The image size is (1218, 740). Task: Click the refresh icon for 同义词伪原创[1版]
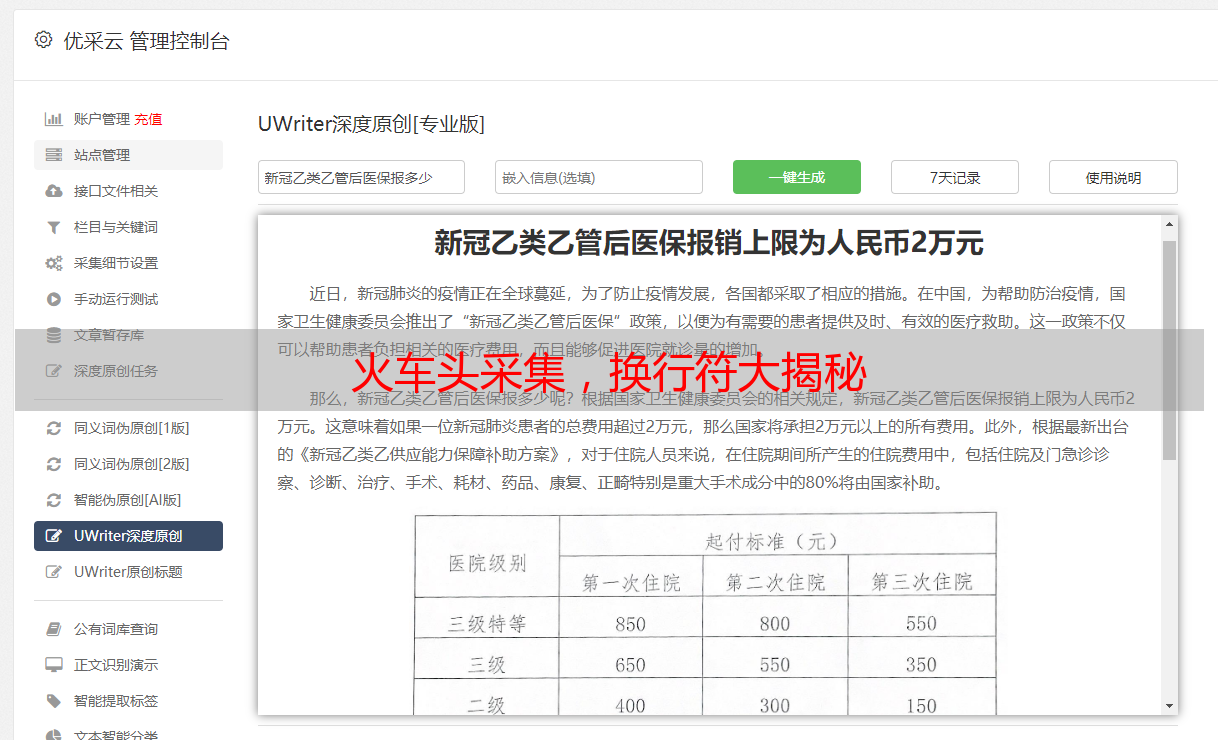tap(54, 428)
